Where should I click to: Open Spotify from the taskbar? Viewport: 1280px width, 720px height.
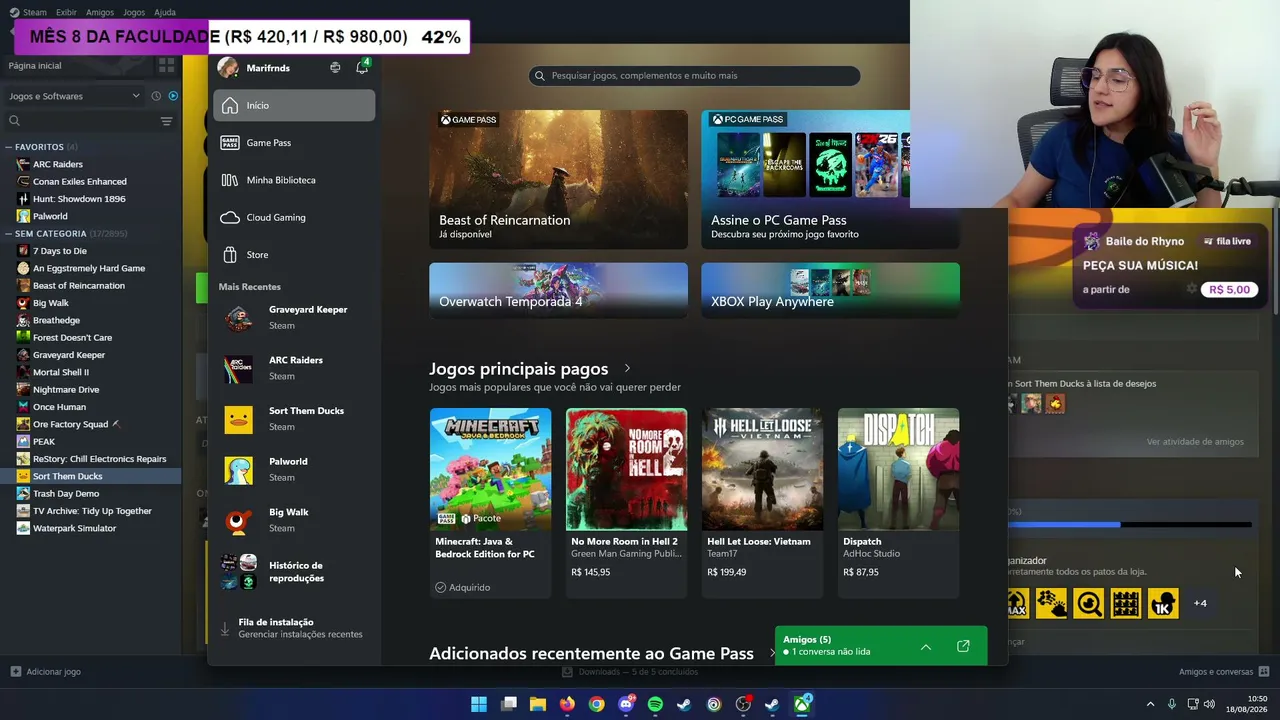(655, 704)
